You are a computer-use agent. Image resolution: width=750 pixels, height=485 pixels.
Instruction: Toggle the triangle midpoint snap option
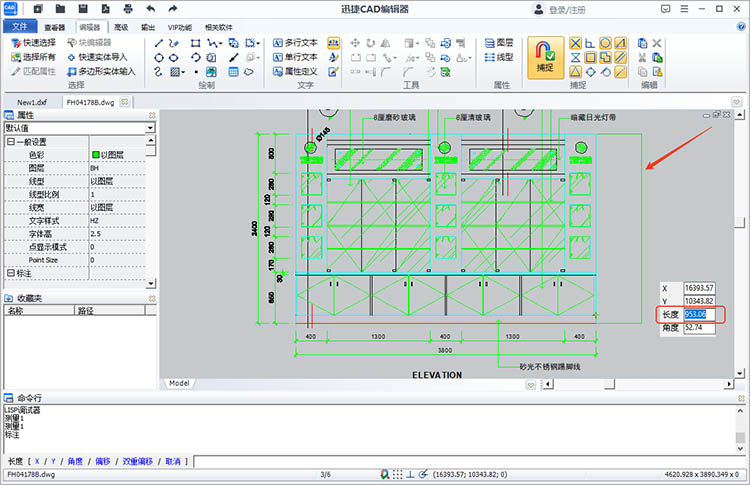[x=575, y=72]
